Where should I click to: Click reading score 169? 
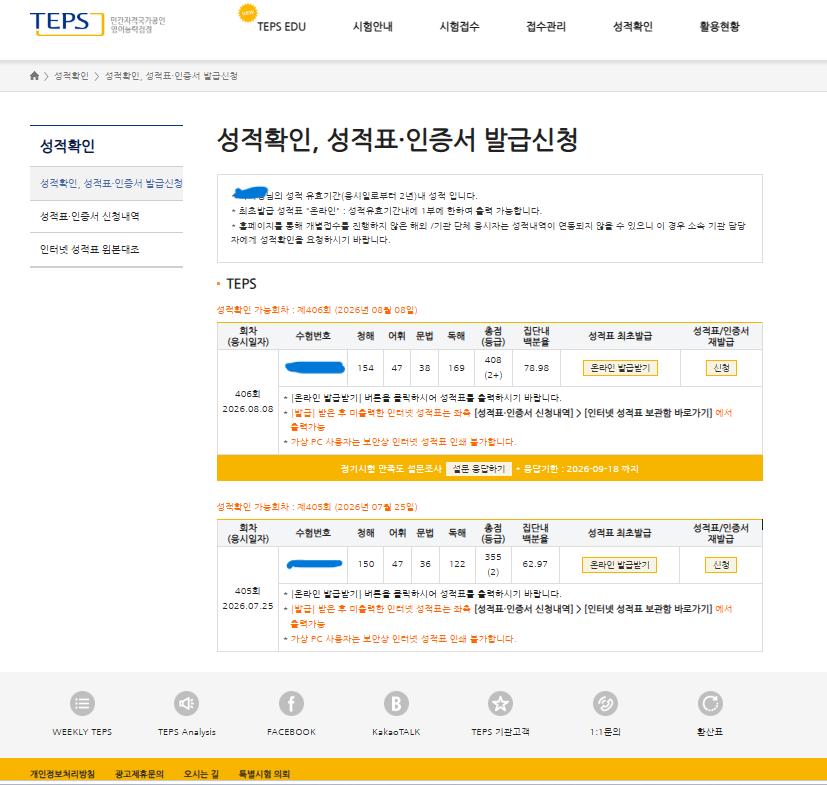456,368
